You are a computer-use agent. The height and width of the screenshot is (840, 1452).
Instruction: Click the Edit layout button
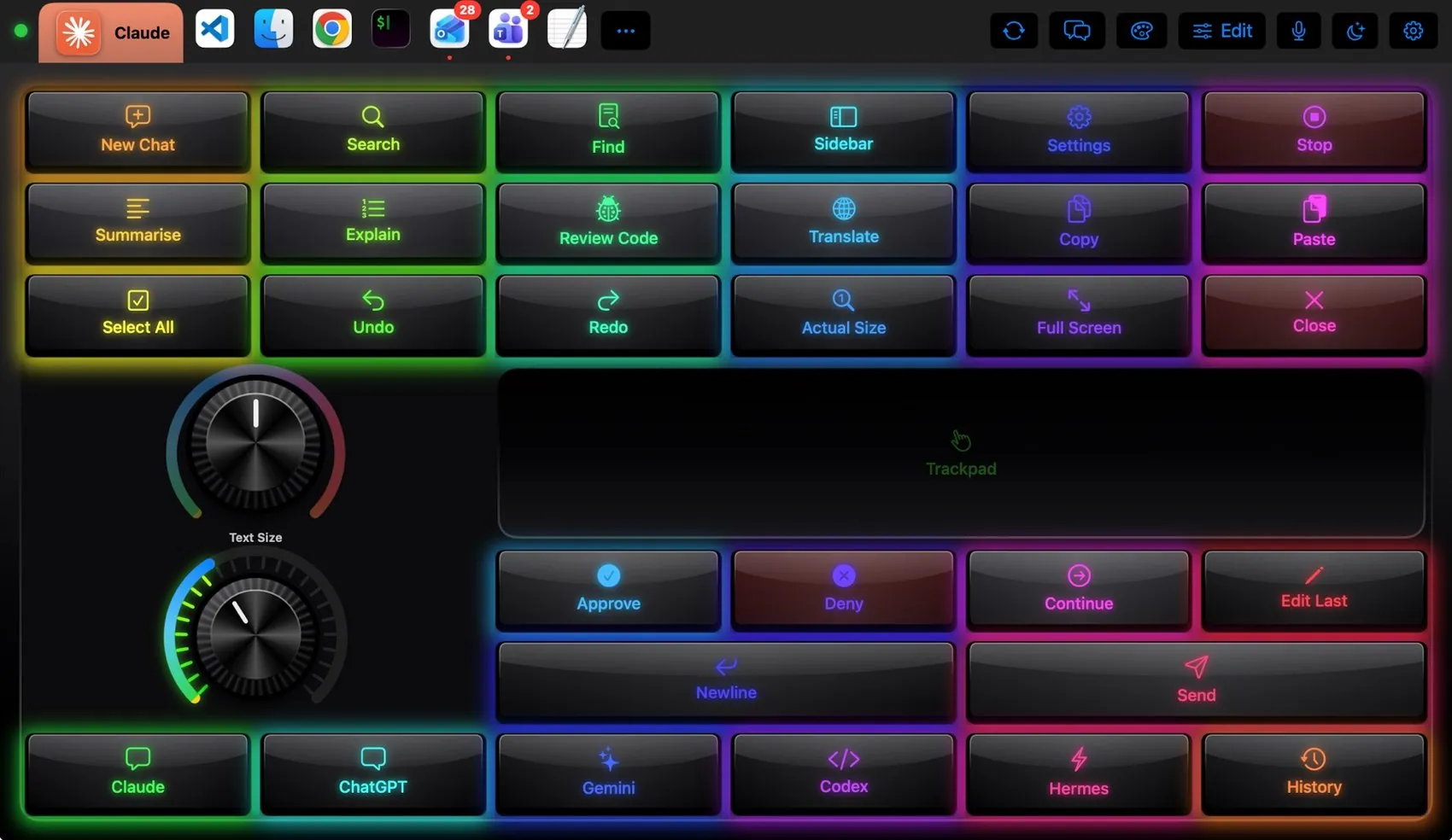(1222, 31)
